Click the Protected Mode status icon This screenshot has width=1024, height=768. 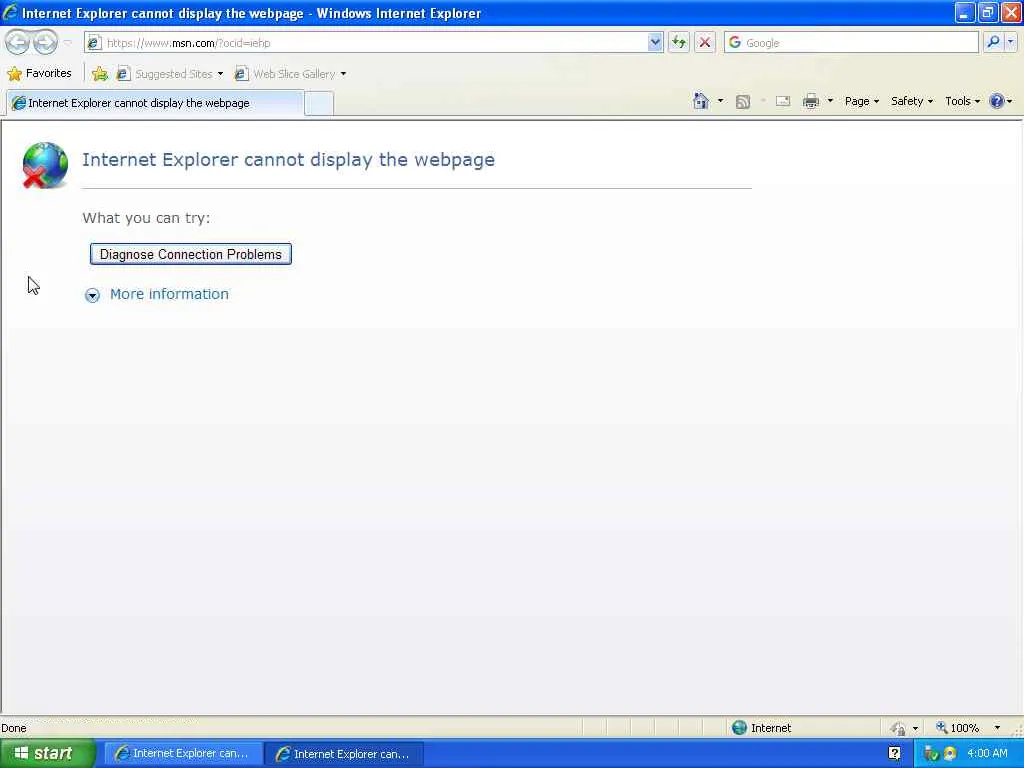[898, 728]
